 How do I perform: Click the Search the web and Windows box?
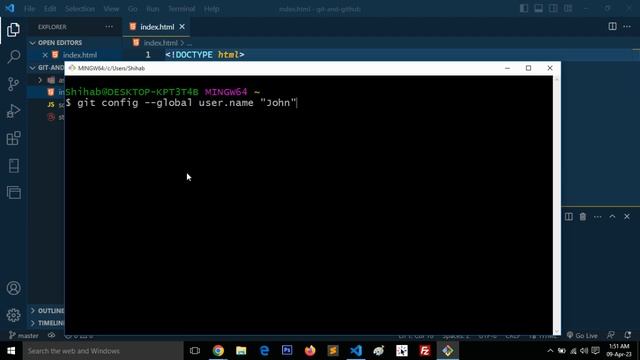pos(103,351)
